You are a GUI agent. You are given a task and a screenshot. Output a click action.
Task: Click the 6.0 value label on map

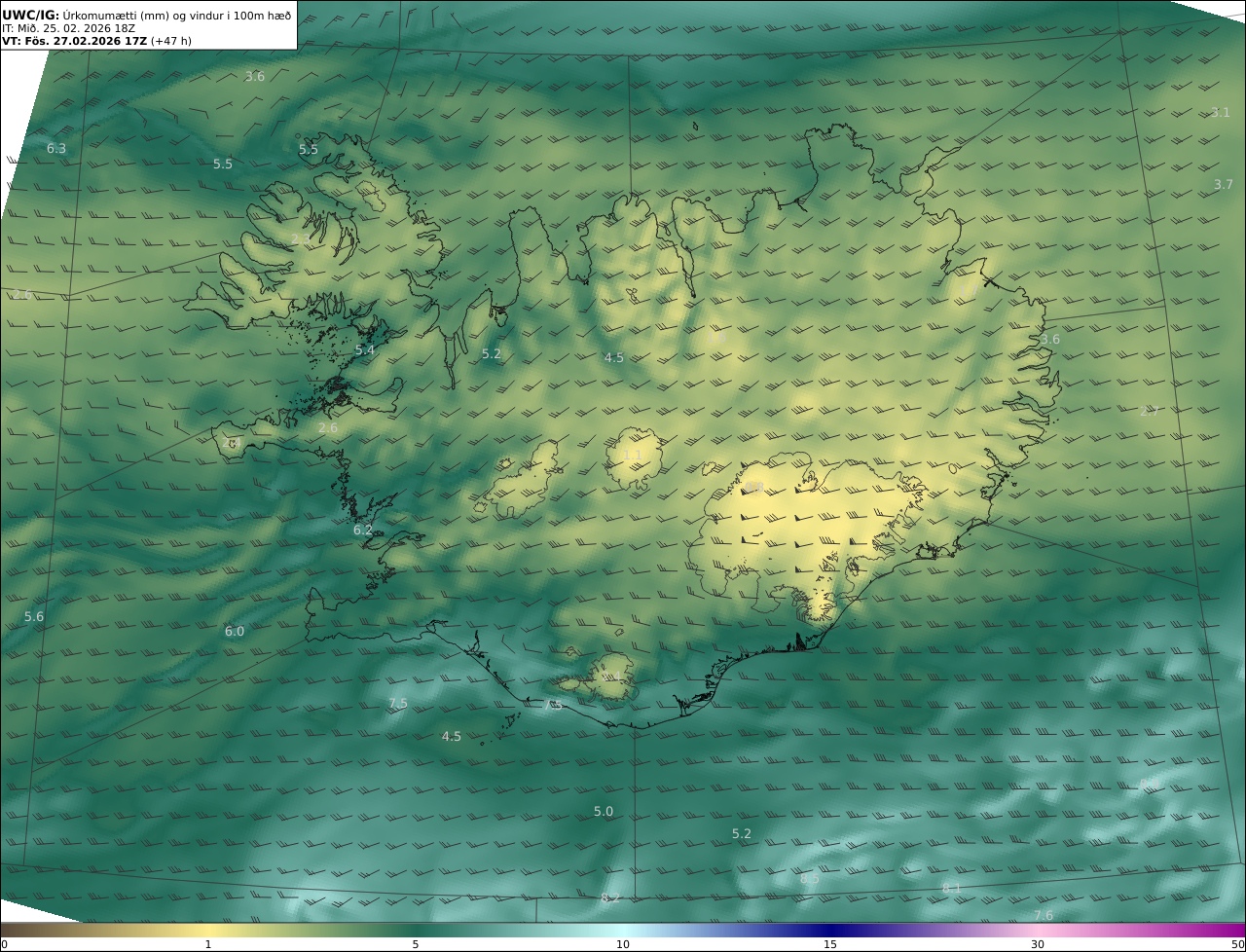click(x=235, y=632)
